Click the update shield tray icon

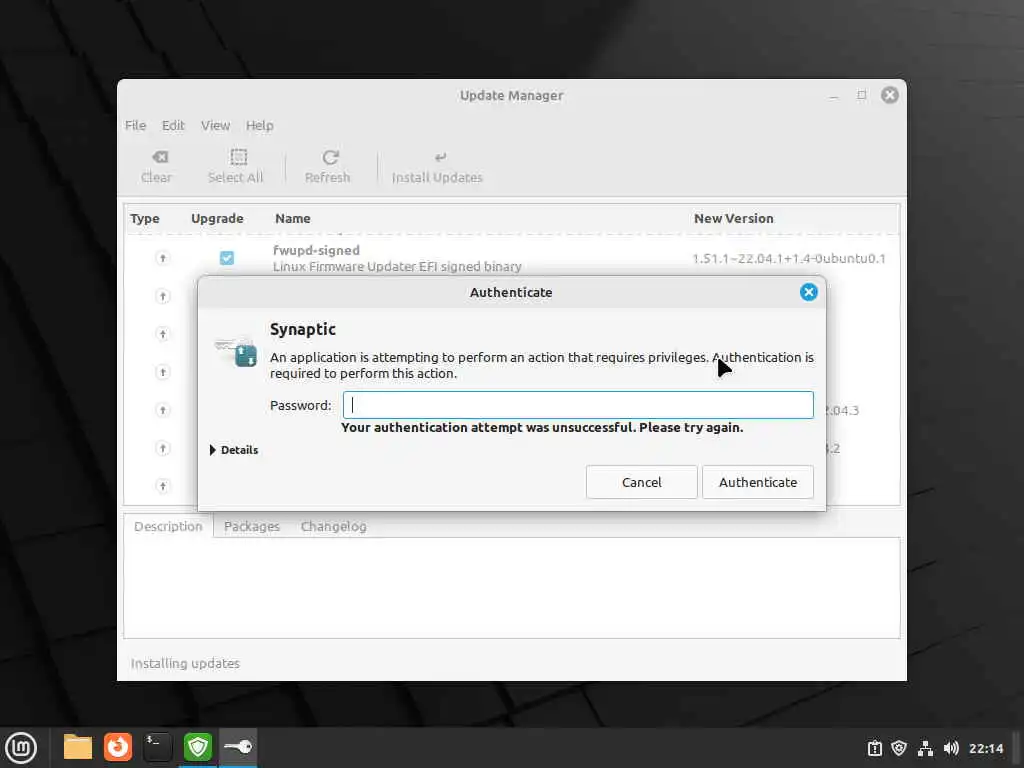coord(899,748)
